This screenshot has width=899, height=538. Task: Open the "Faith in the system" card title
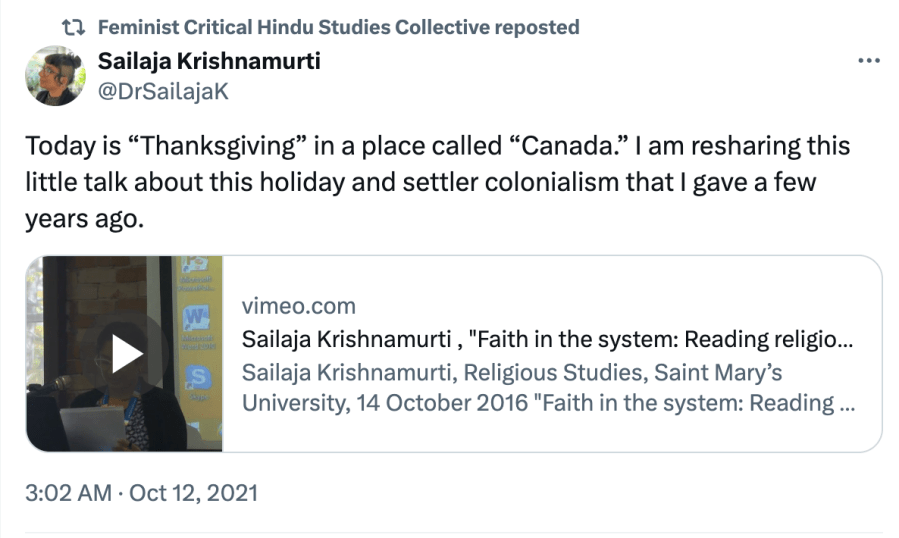[546, 339]
